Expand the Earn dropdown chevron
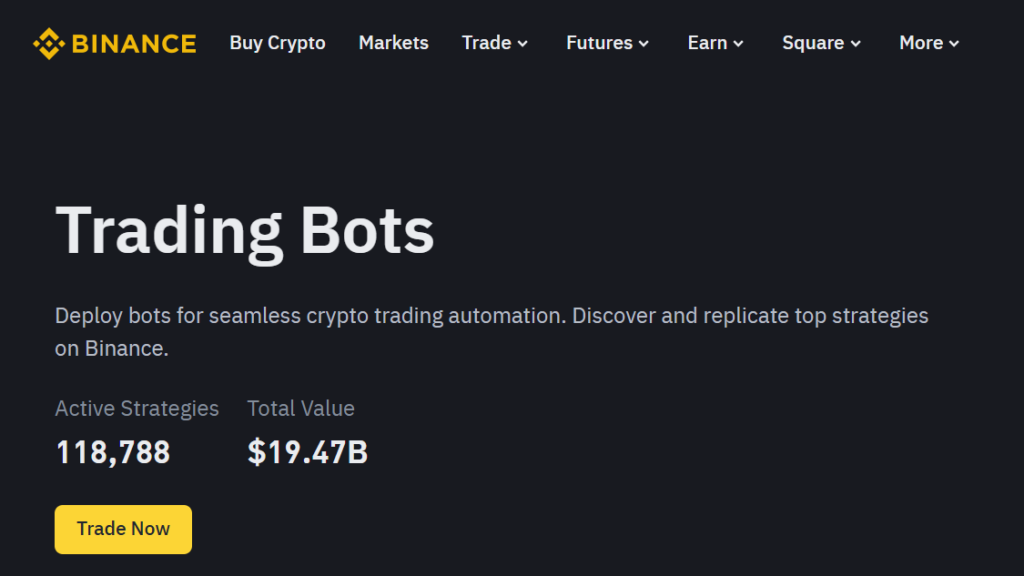 739,44
